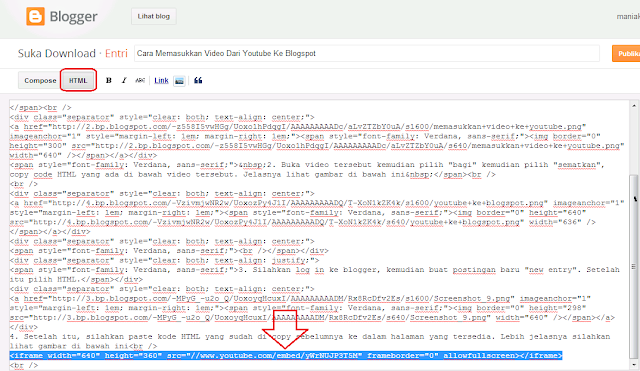The width and height of the screenshot is (640, 371).
Task: Click the editor vertical scrollbar thumb
Action: click(x=634, y=266)
